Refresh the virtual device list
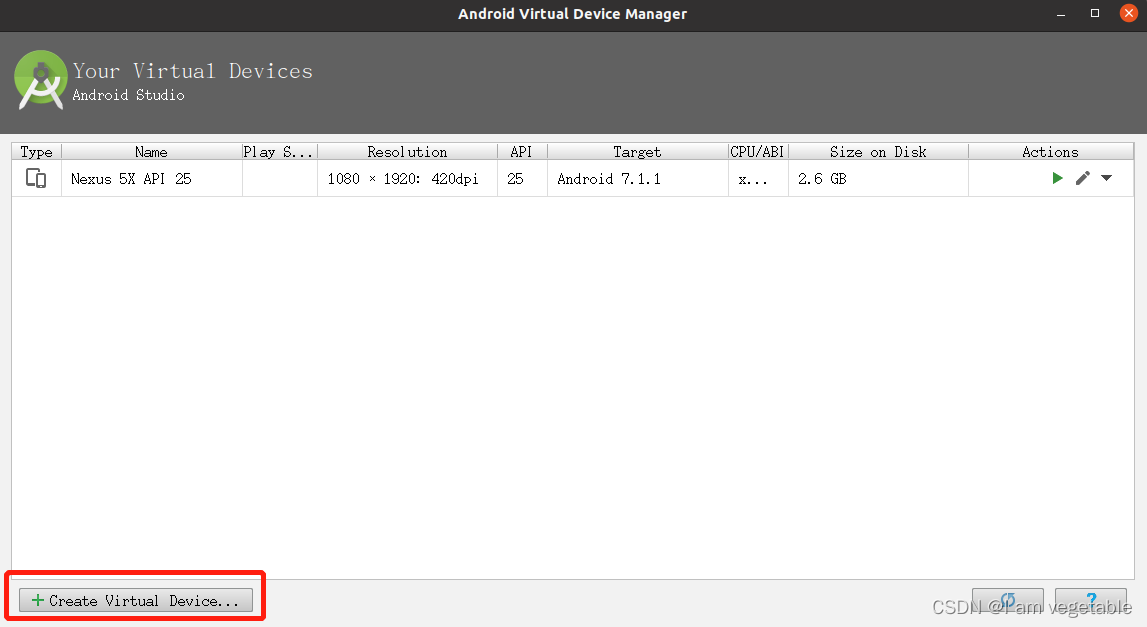 1008,601
